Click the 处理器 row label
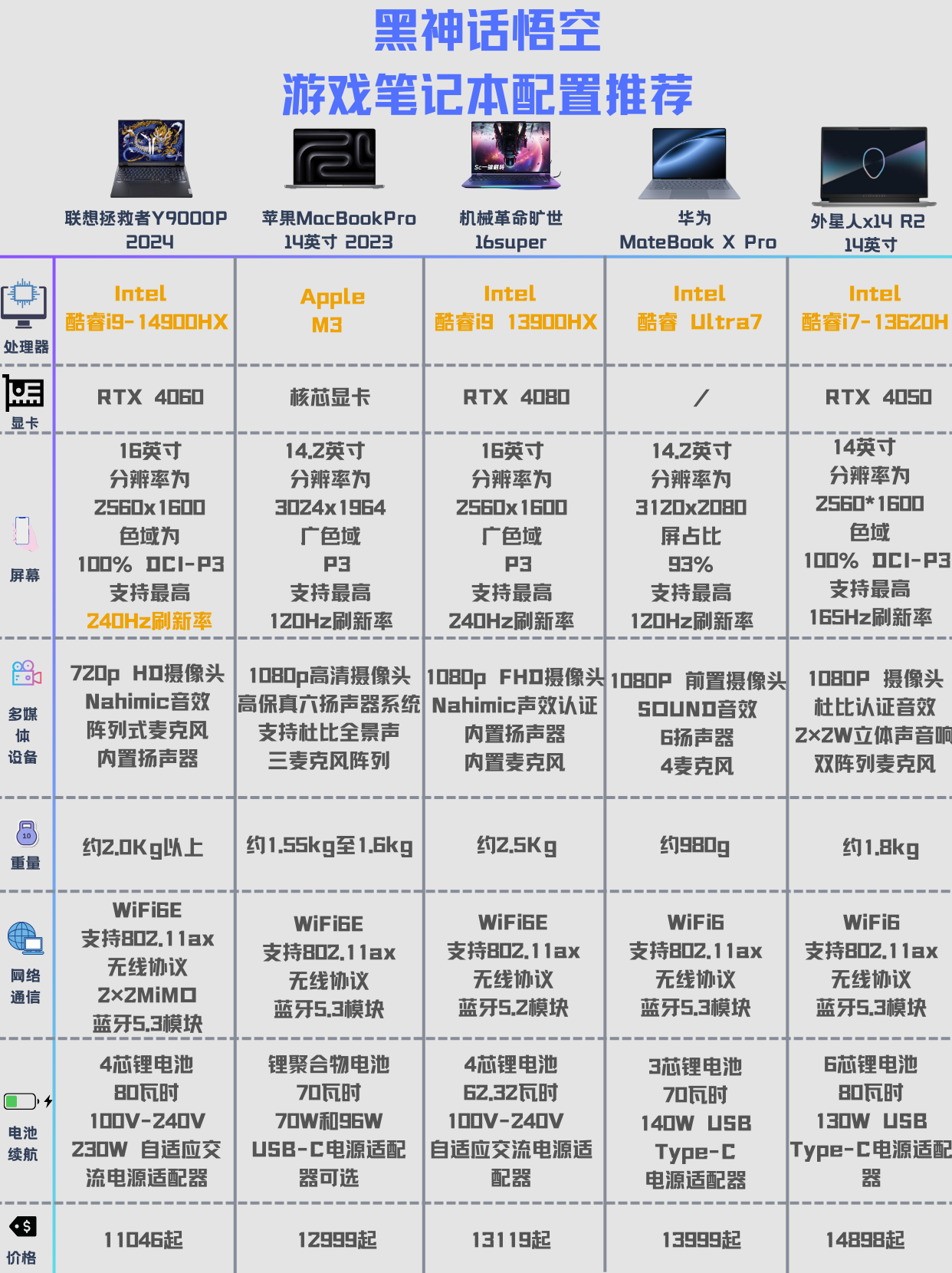 [26, 347]
